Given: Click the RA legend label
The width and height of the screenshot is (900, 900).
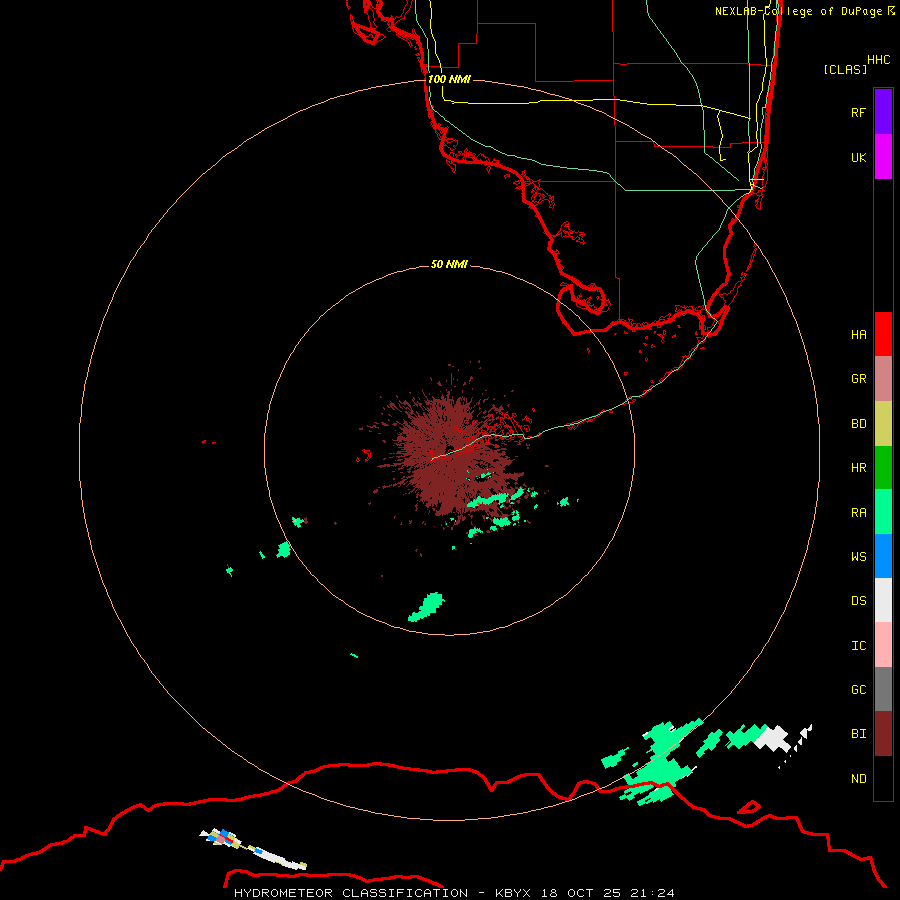Looking at the screenshot, I should click(858, 513).
